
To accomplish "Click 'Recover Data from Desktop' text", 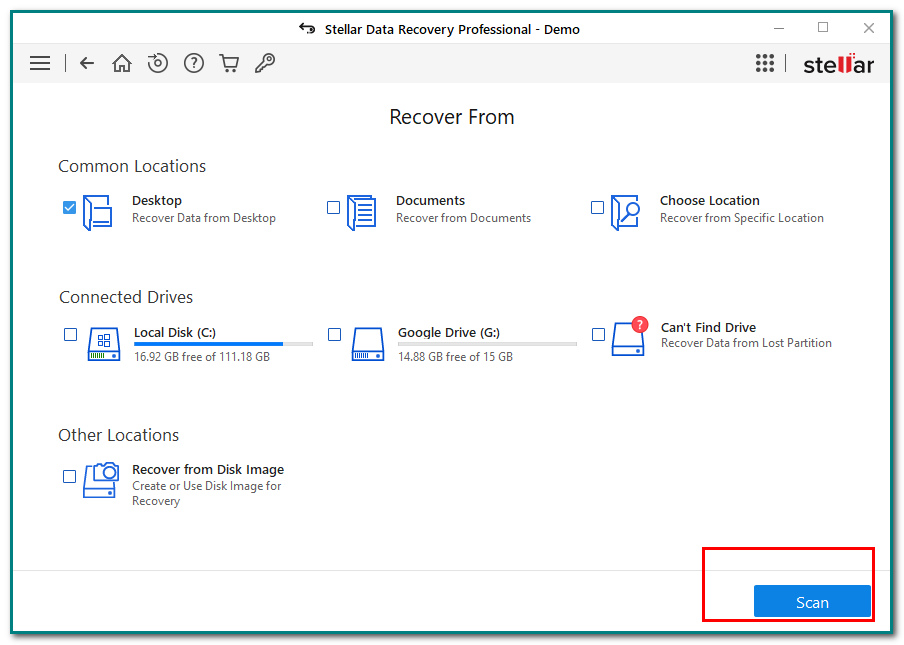I will click(x=204, y=218).
